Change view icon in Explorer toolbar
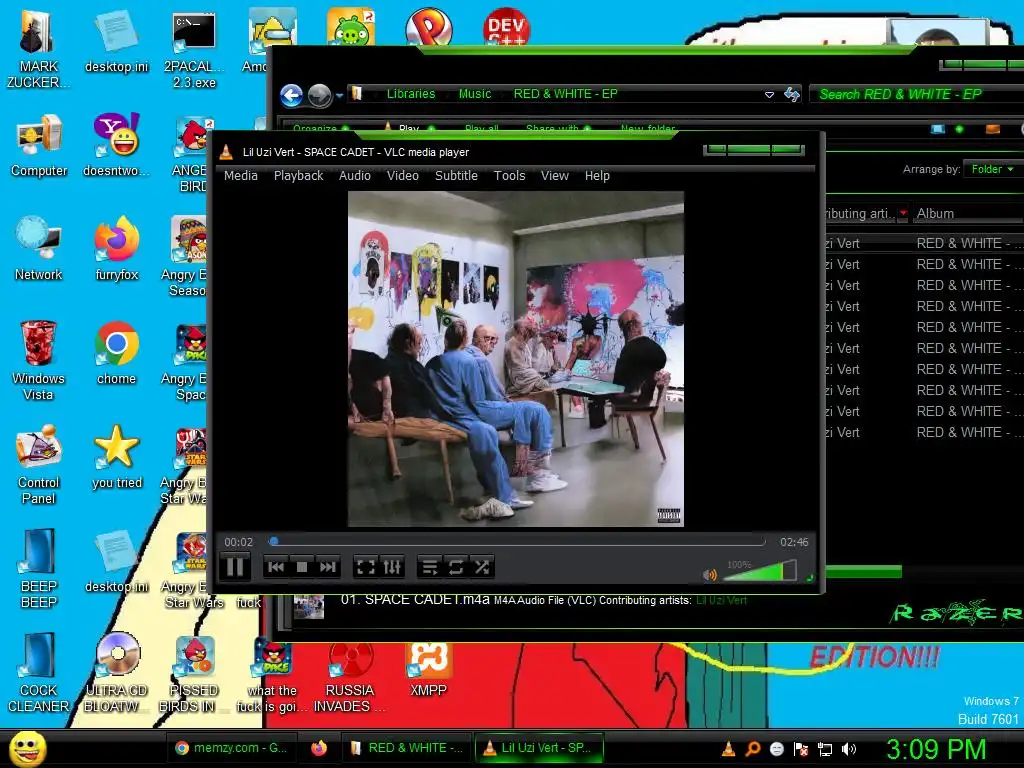Screen dimensions: 1024x768 (938, 129)
